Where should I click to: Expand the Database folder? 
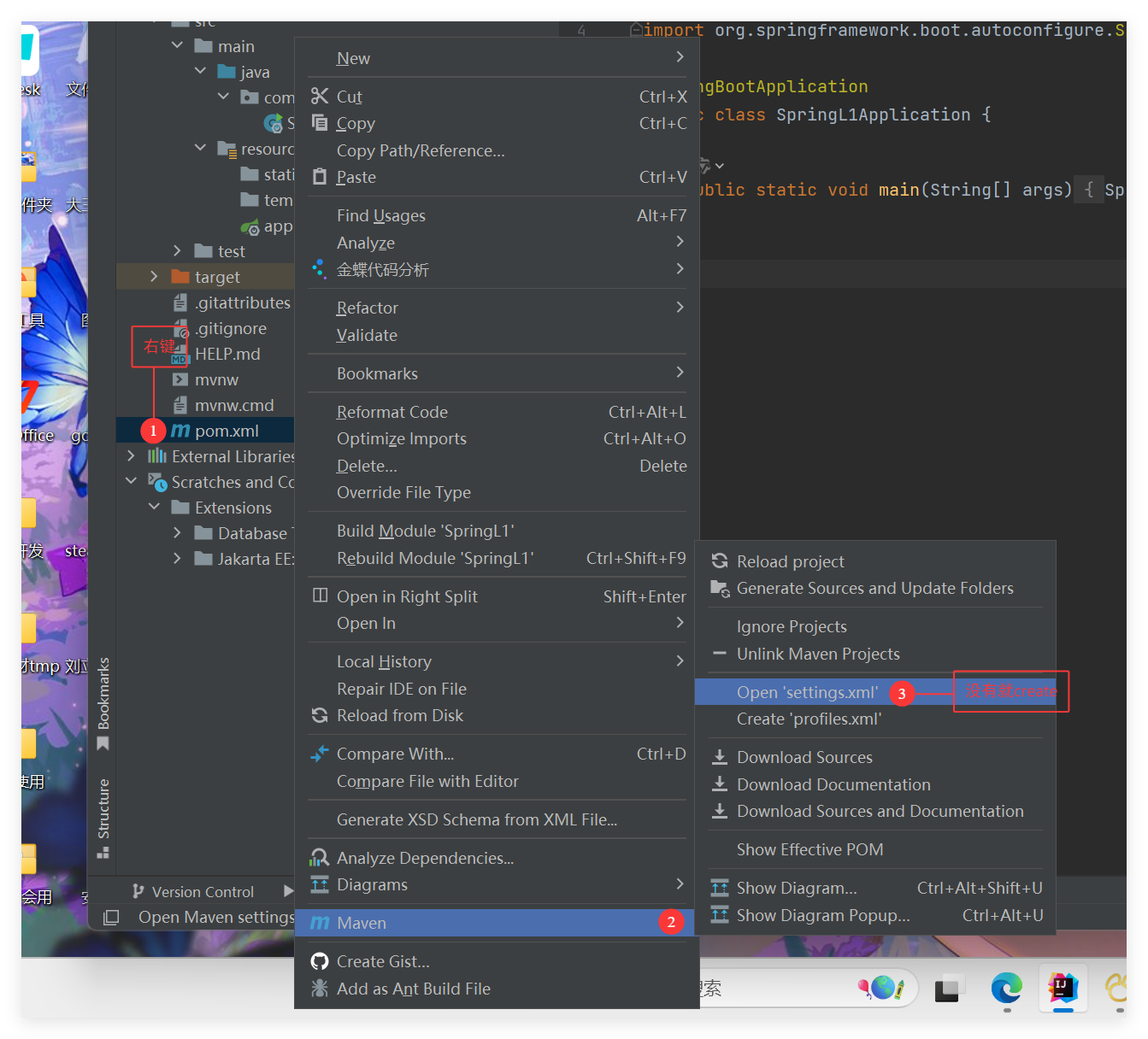[x=177, y=532]
